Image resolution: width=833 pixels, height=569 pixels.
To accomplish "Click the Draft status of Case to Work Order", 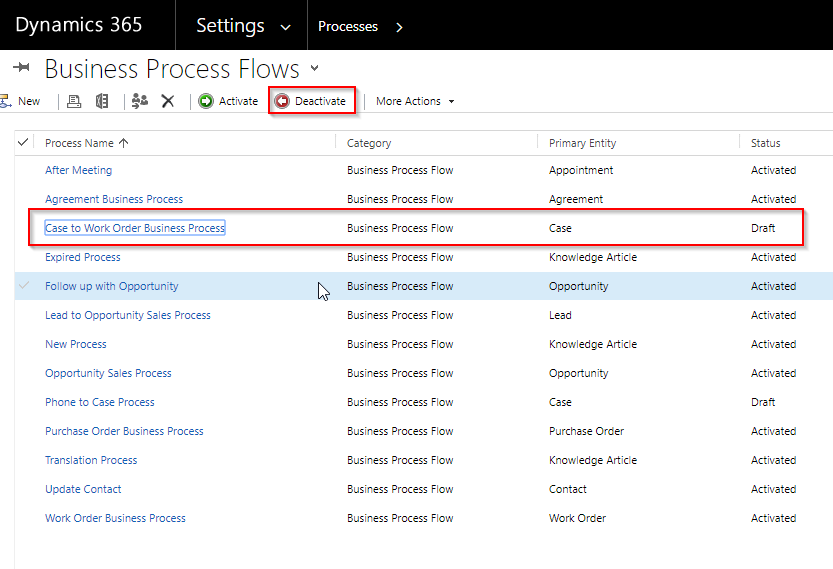I will coord(763,228).
